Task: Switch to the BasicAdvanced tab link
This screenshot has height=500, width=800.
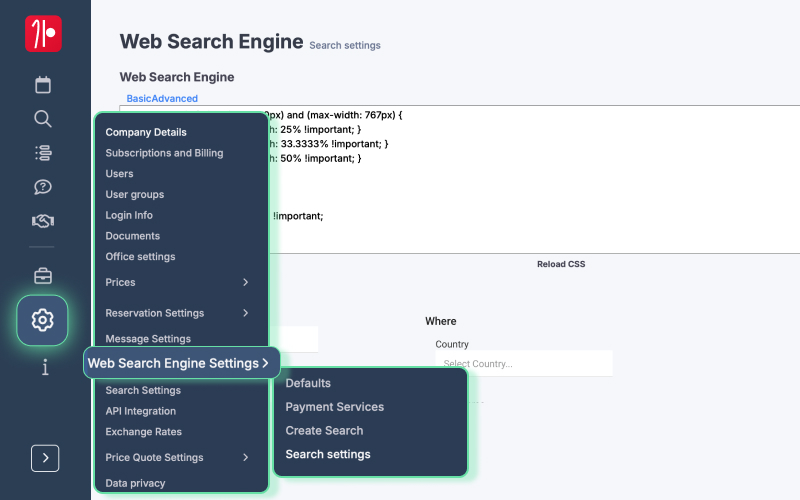Action: 162,99
